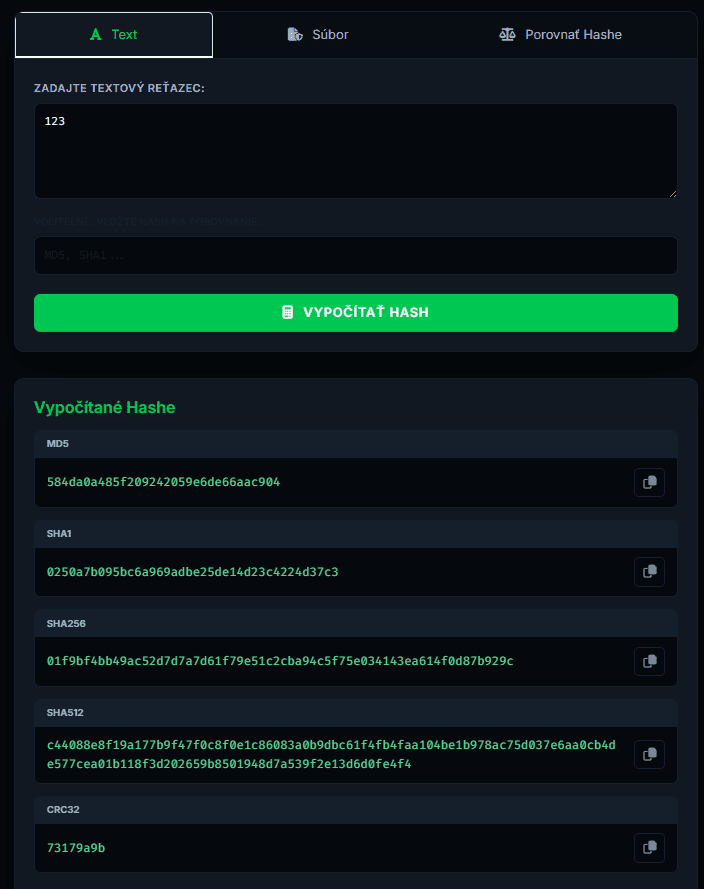Select the Text tab
This screenshot has height=889, width=704.
(x=114, y=35)
